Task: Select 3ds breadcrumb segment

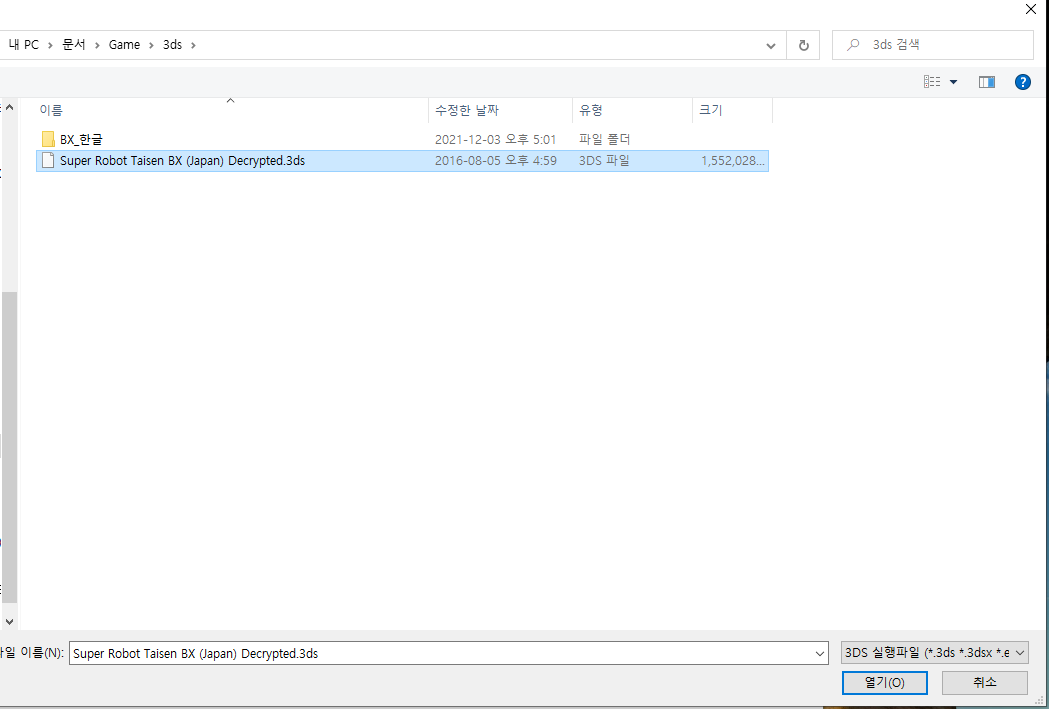Action: point(173,45)
